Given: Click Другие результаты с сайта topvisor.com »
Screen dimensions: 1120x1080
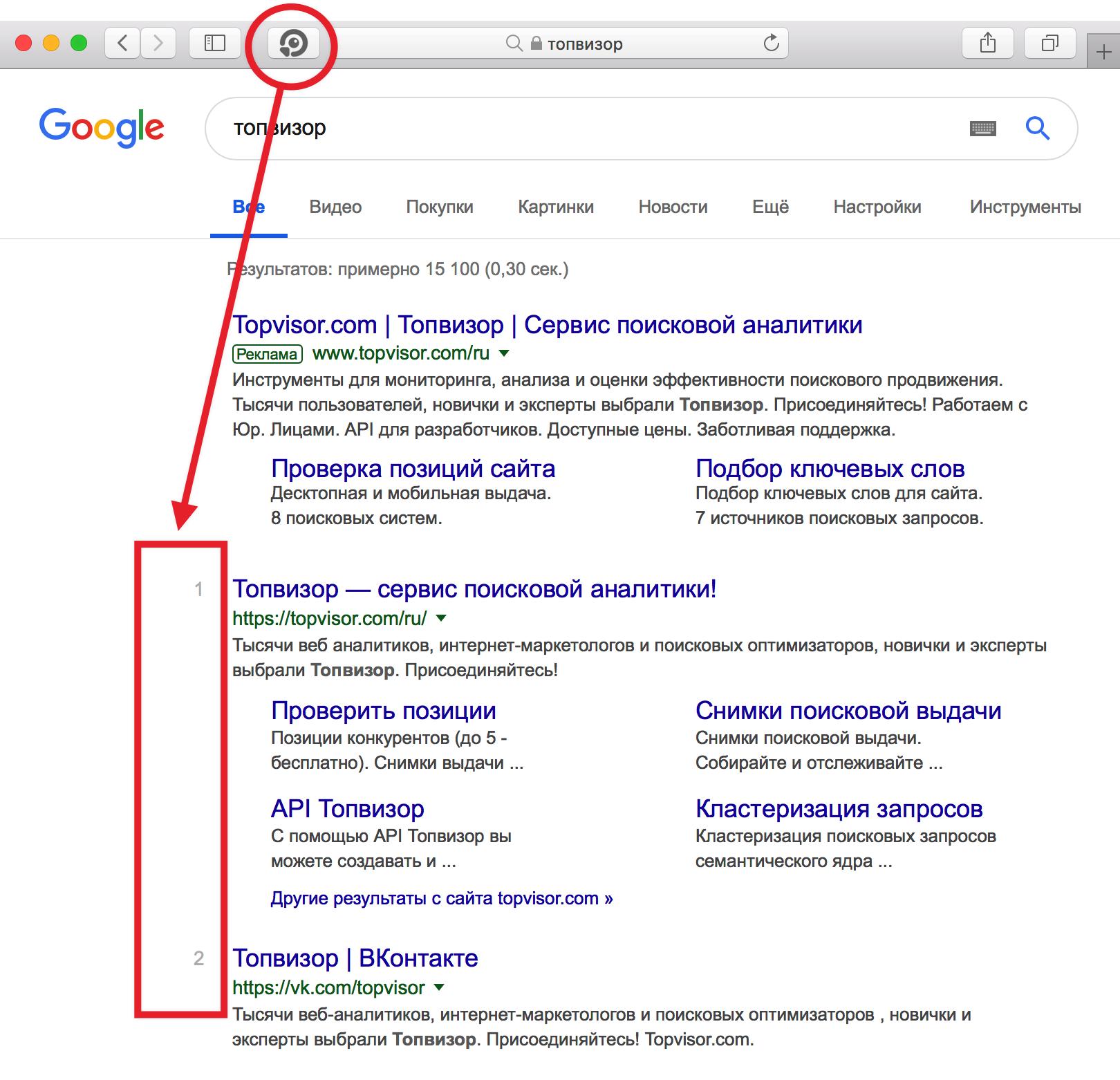Looking at the screenshot, I should 442,898.
